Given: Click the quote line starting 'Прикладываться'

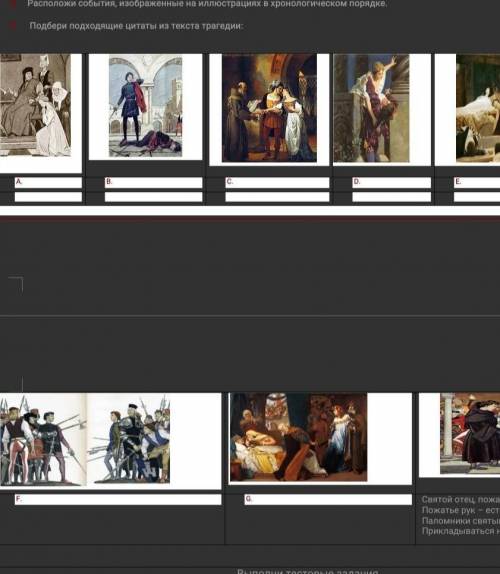Looking at the screenshot, I should click(x=461, y=531).
